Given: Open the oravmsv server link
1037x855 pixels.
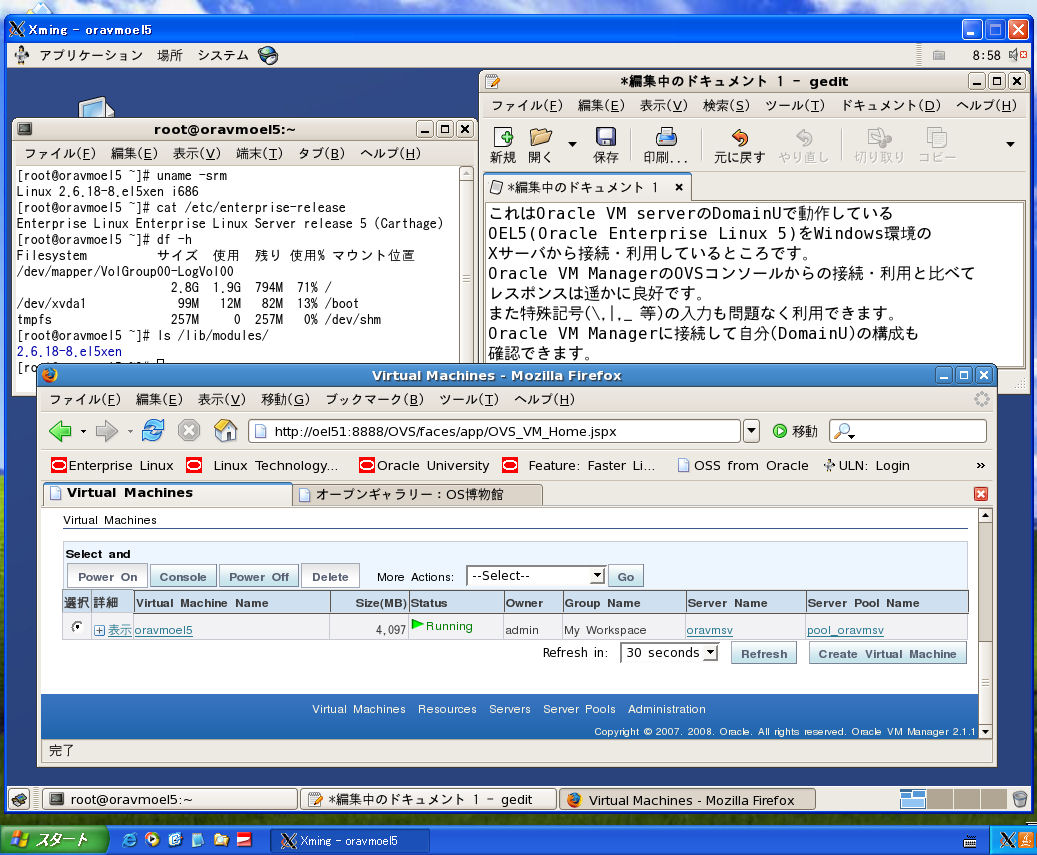Looking at the screenshot, I should tap(710, 630).
